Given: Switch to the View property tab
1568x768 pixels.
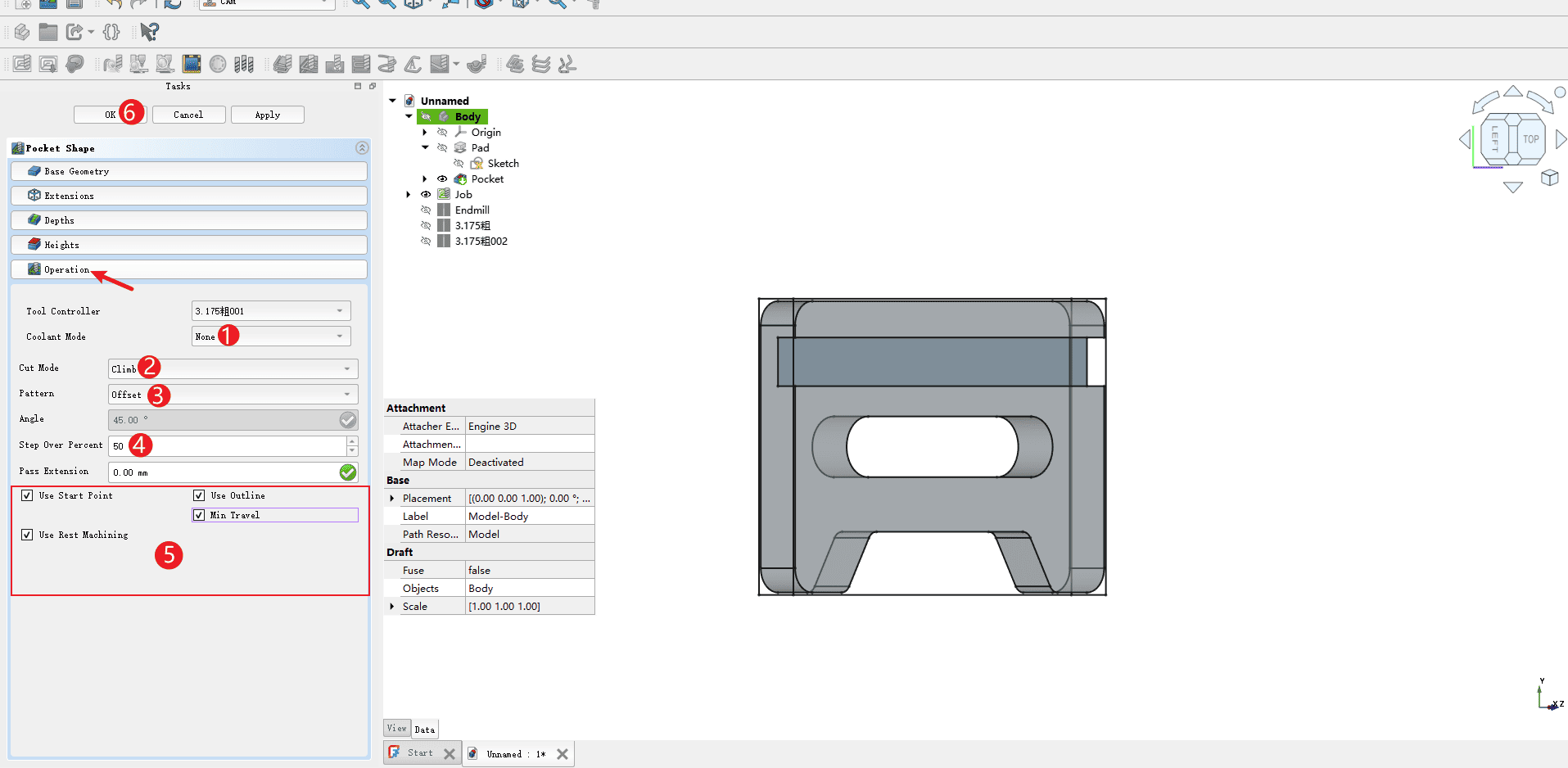Looking at the screenshot, I should (396, 729).
